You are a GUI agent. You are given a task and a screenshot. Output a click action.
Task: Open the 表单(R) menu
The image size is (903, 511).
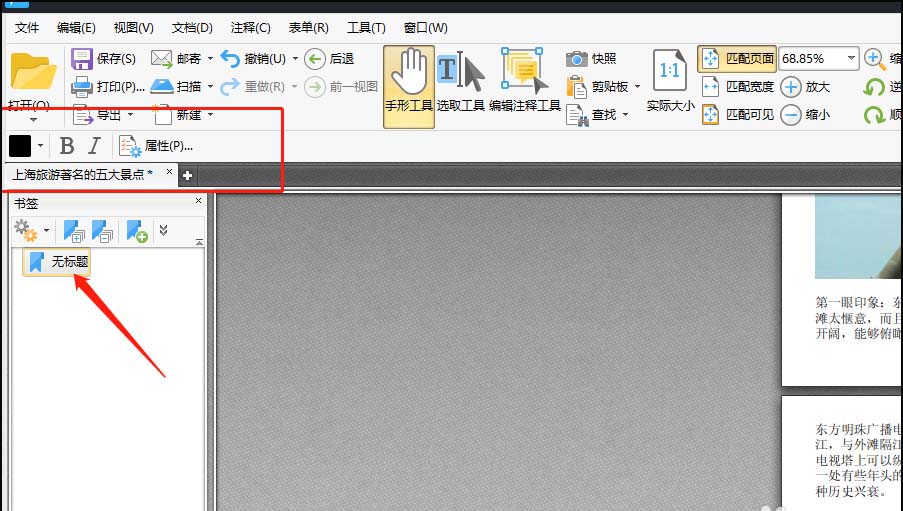click(308, 28)
